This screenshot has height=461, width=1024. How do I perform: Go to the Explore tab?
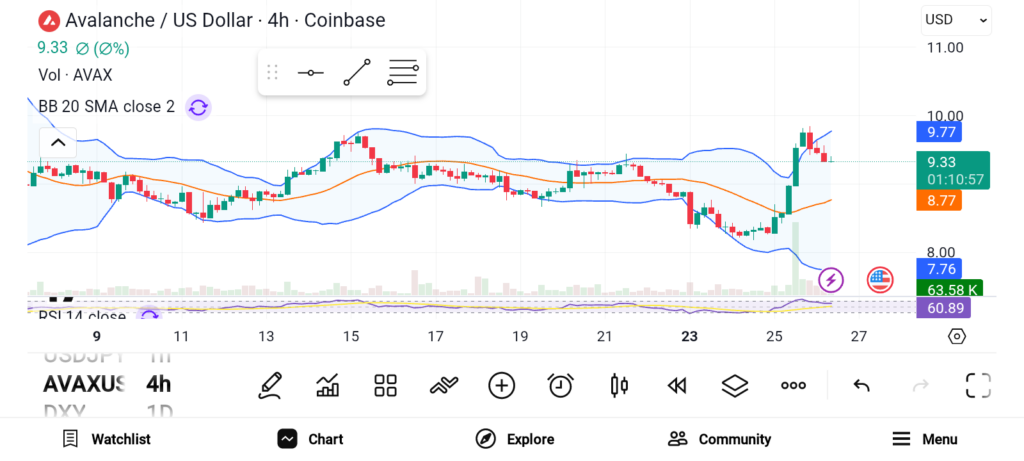pyautogui.click(x=515, y=439)
